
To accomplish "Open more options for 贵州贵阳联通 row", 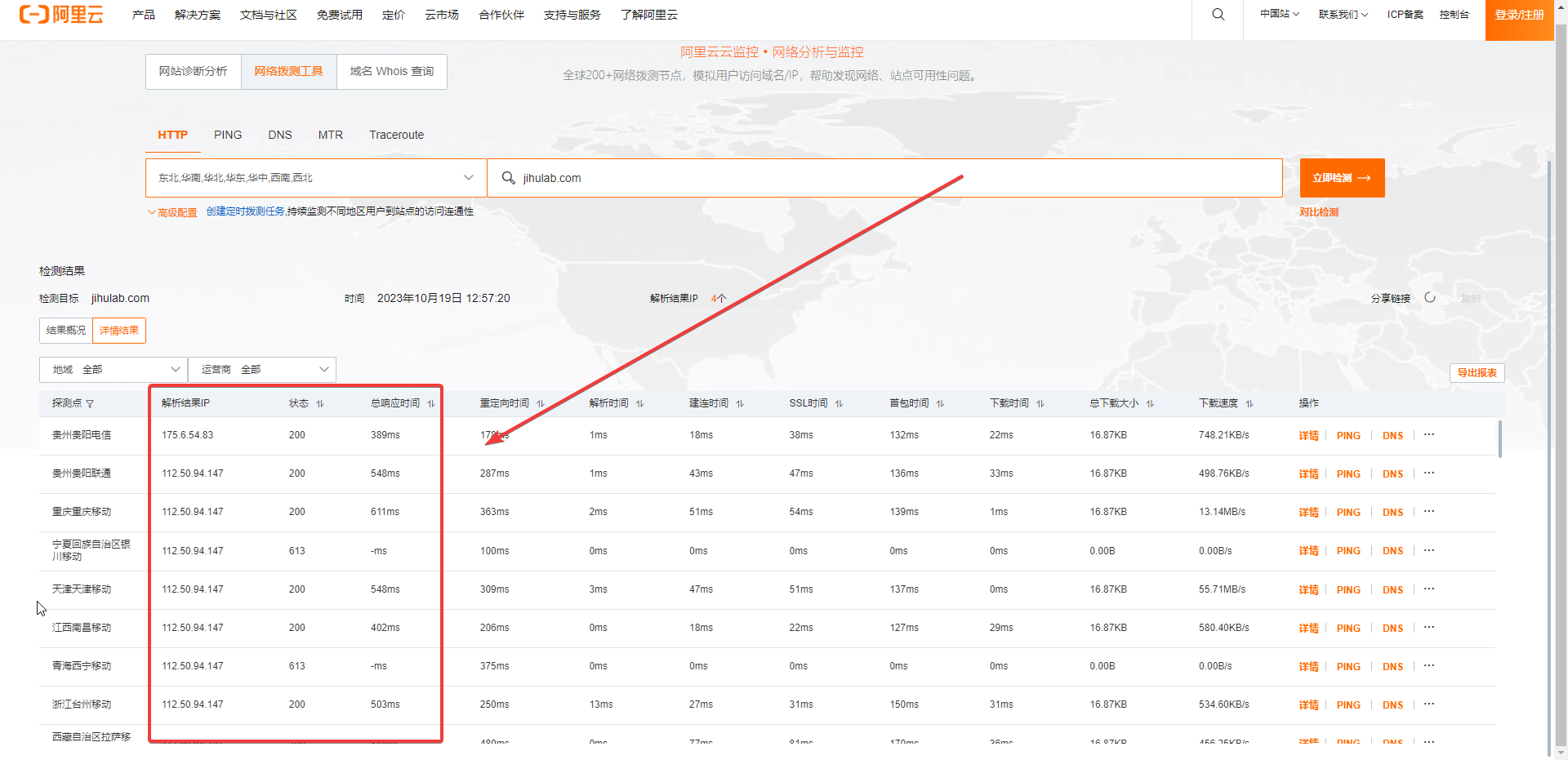I will click(x=1429, y=473).
